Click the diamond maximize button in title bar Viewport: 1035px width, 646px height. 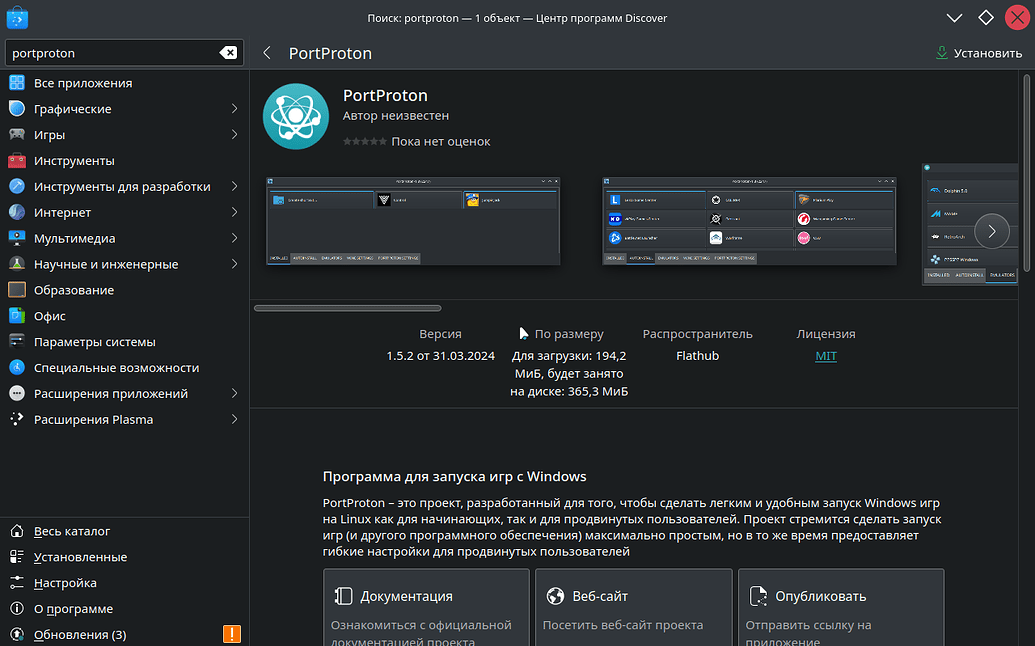(985, 18)
